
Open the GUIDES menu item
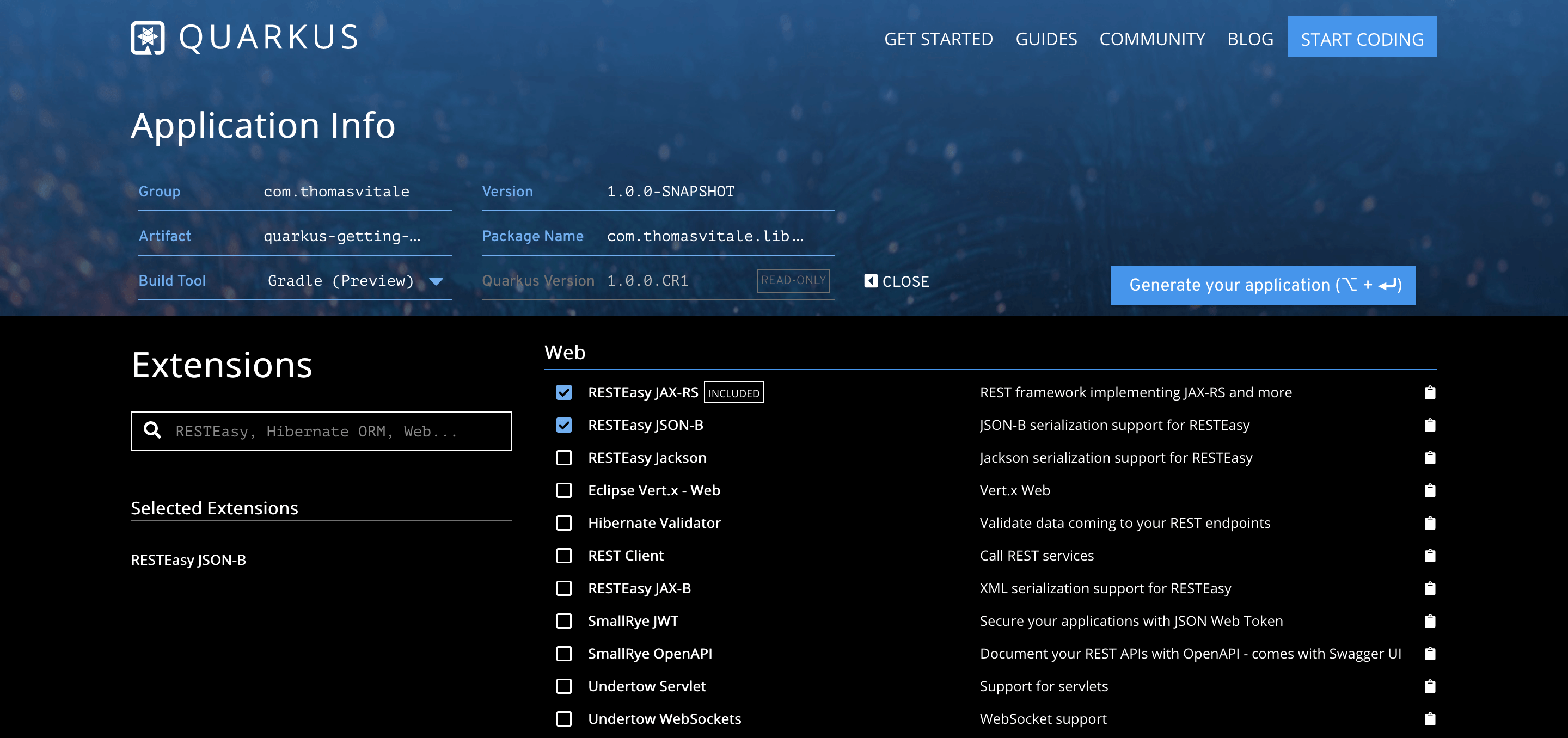tap(1046, 39)
